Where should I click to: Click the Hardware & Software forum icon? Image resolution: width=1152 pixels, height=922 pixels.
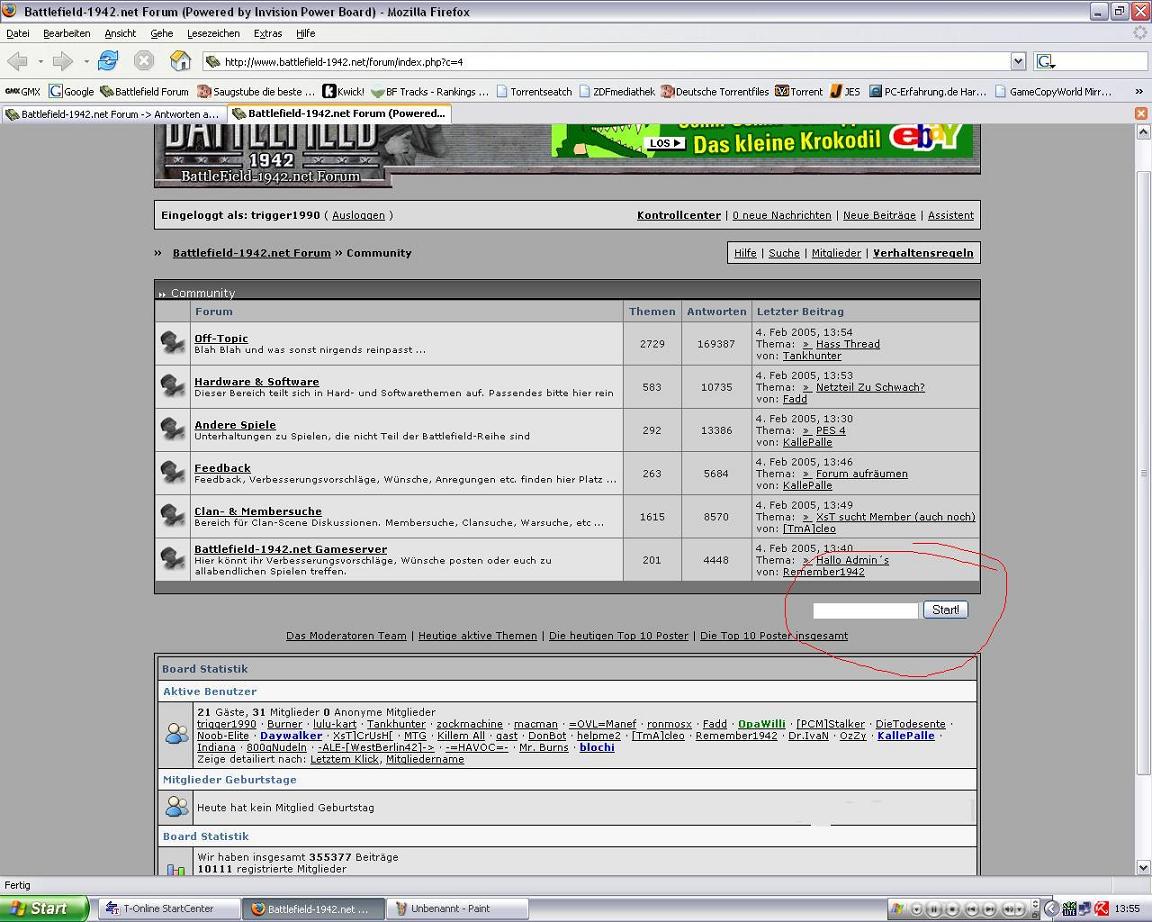[x=173, y=386]
